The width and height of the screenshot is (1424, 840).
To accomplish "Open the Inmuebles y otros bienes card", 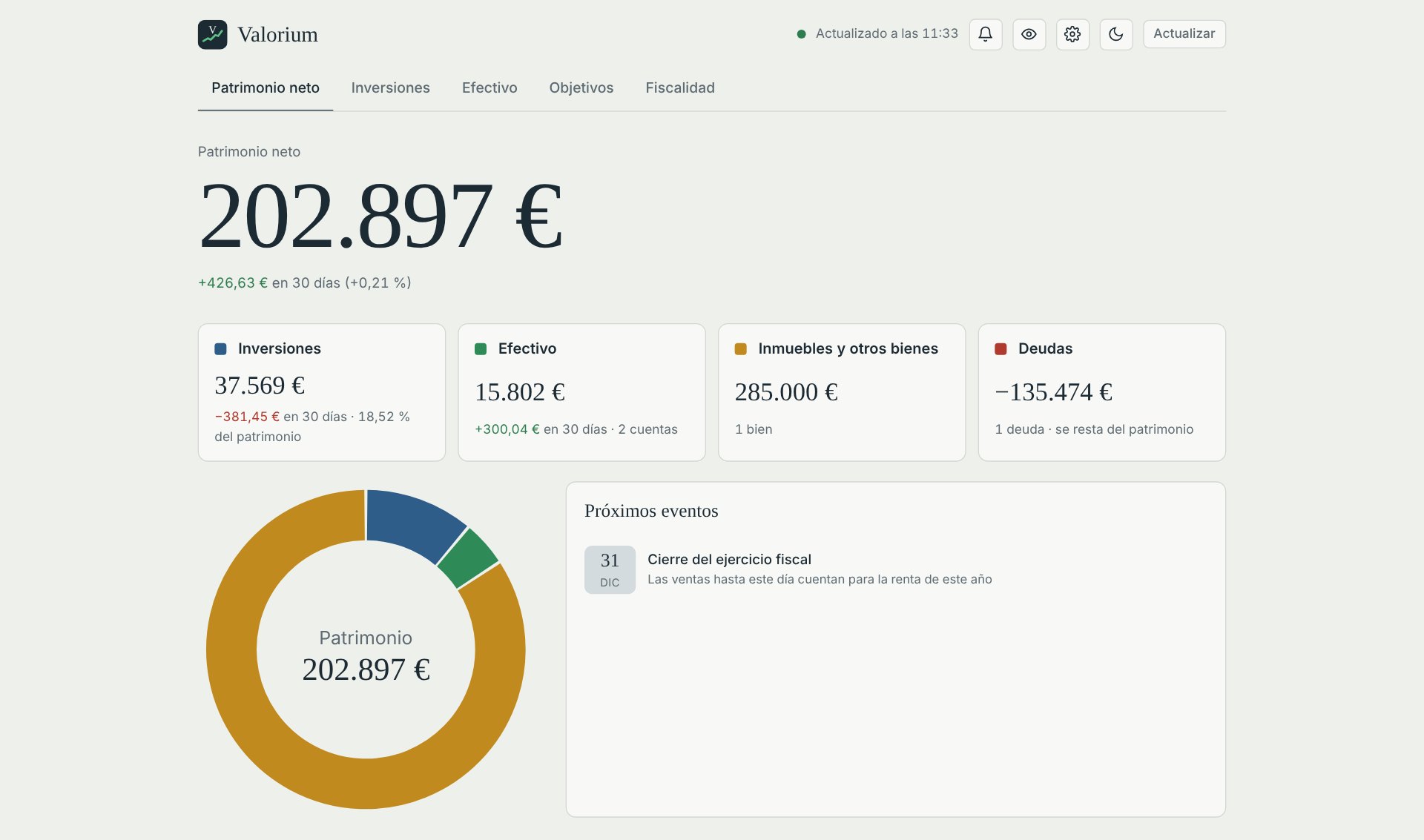I will tap(842, 392).
